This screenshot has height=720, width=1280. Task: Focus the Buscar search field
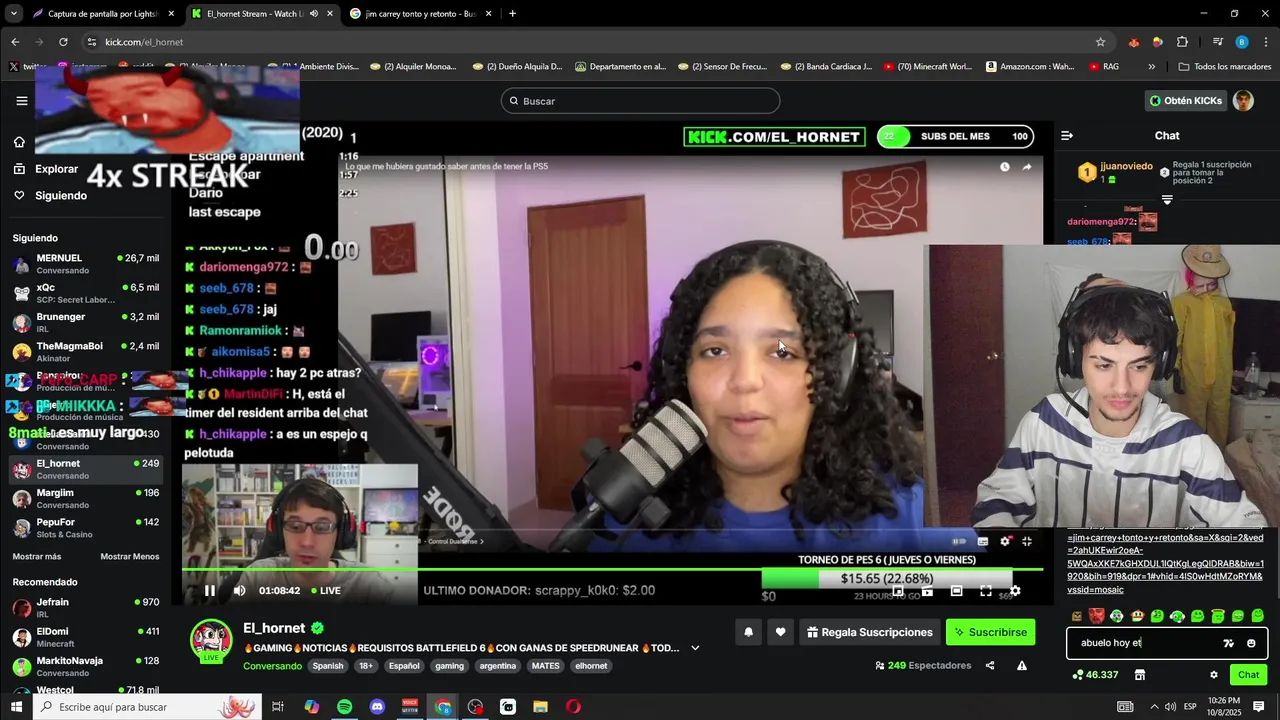(640, 101)
